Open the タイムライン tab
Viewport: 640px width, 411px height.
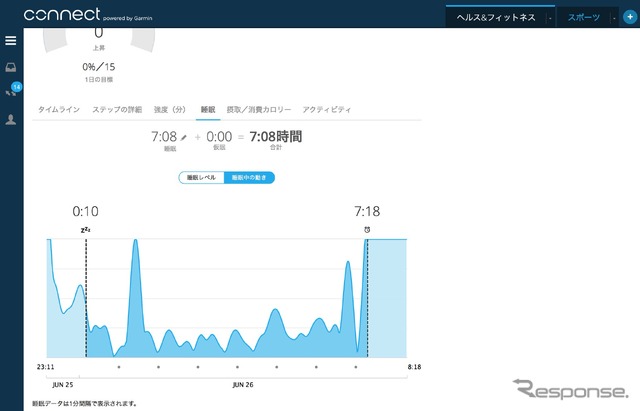point(60,109)
